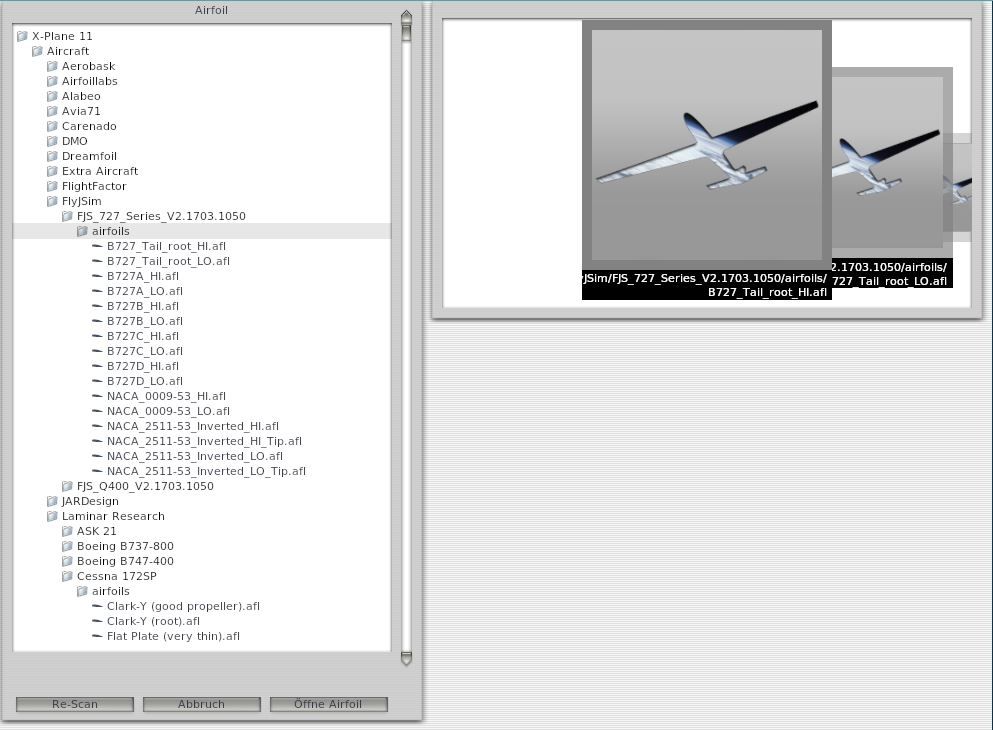This screenshot has width=993, height=730.
Task: Select B727_Tail_root_LO.afl in the tree
Action: (168, 261)
